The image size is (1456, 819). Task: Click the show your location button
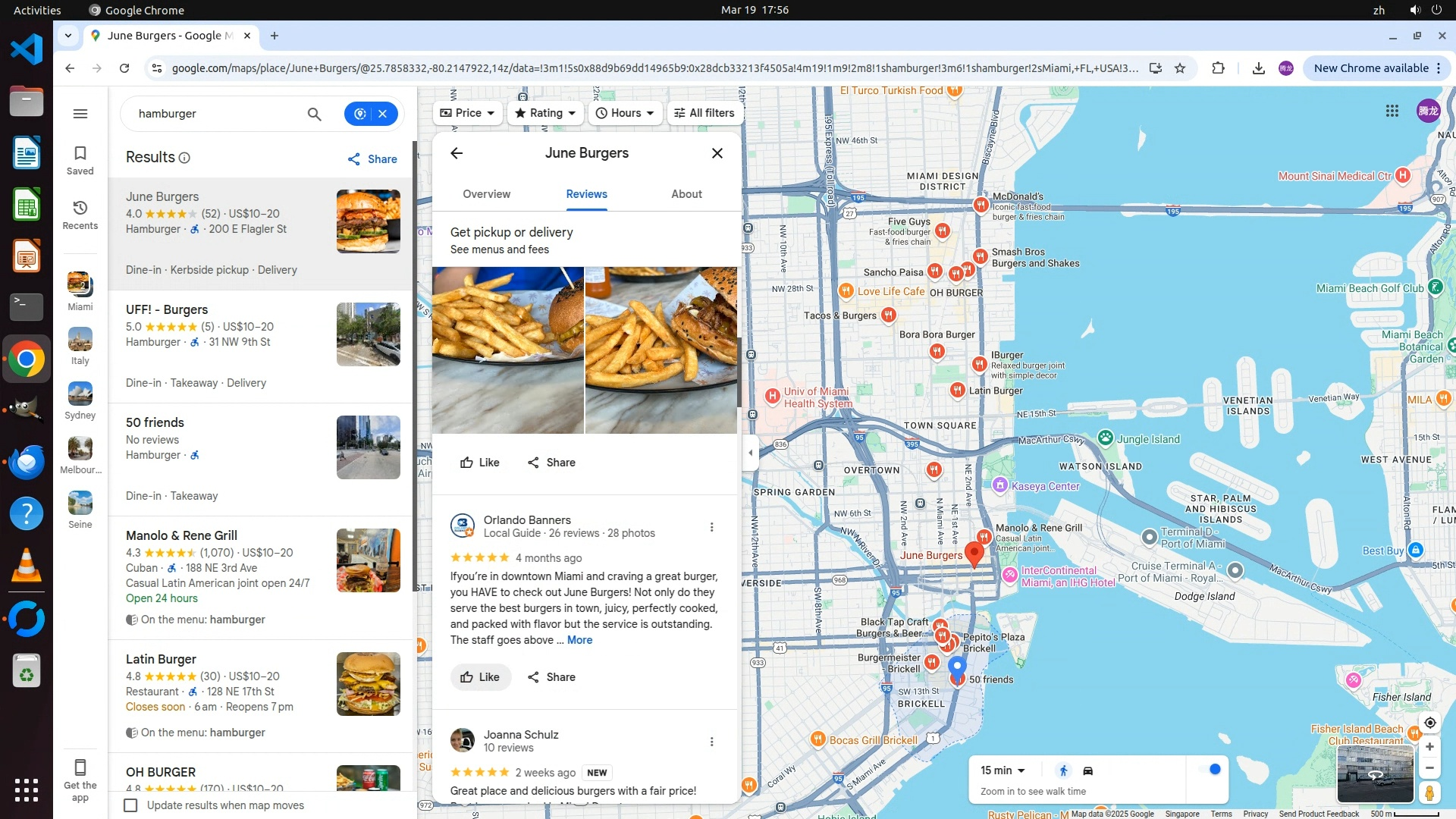[1429, 723]
